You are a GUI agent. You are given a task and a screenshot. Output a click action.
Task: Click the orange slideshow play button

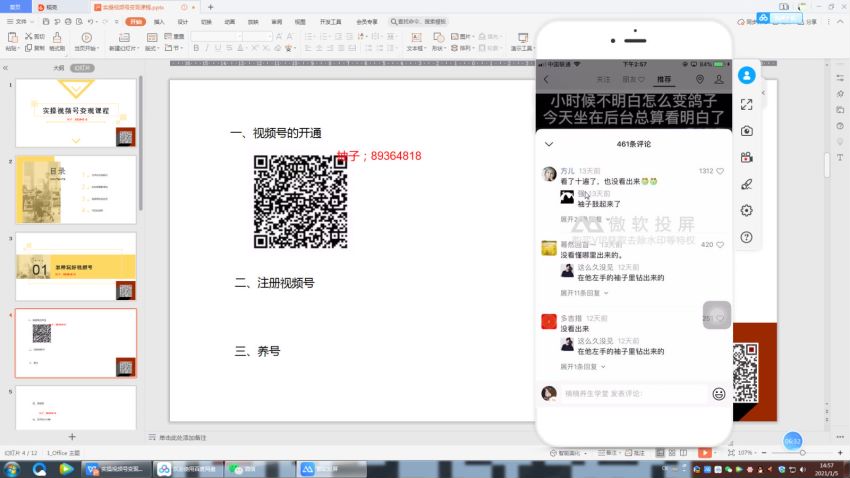(705, 453)
